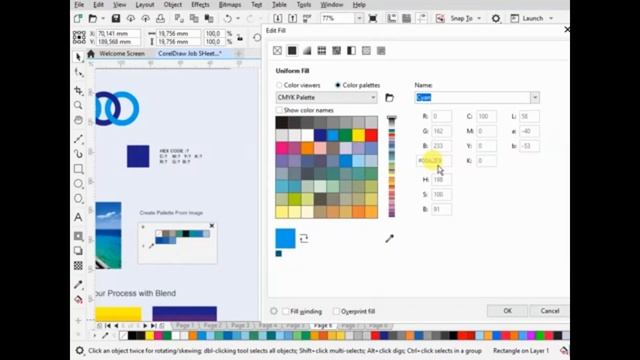Pick the red swatch in palette grid
This screenshot has height=360, width=640.
click(371, 135)
